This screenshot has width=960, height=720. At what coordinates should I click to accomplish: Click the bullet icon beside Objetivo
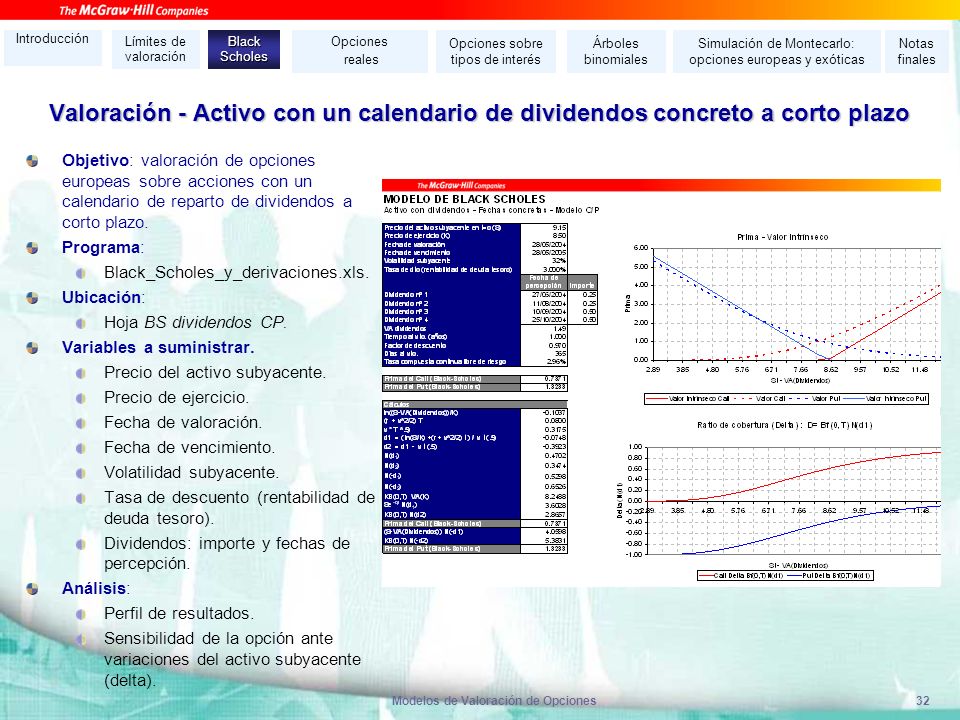(x=32, y=160)
